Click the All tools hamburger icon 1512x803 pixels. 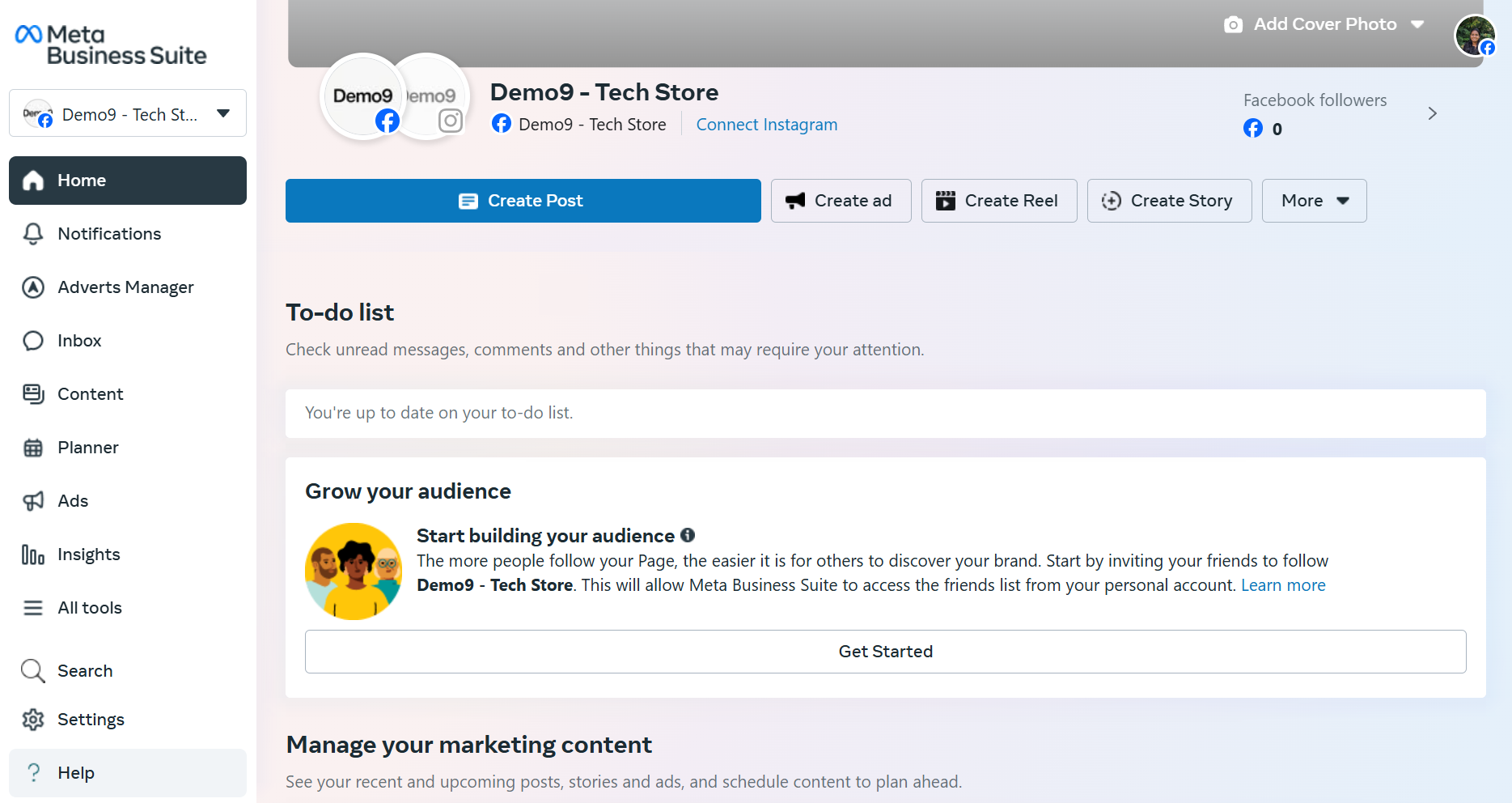click(33, 608)
